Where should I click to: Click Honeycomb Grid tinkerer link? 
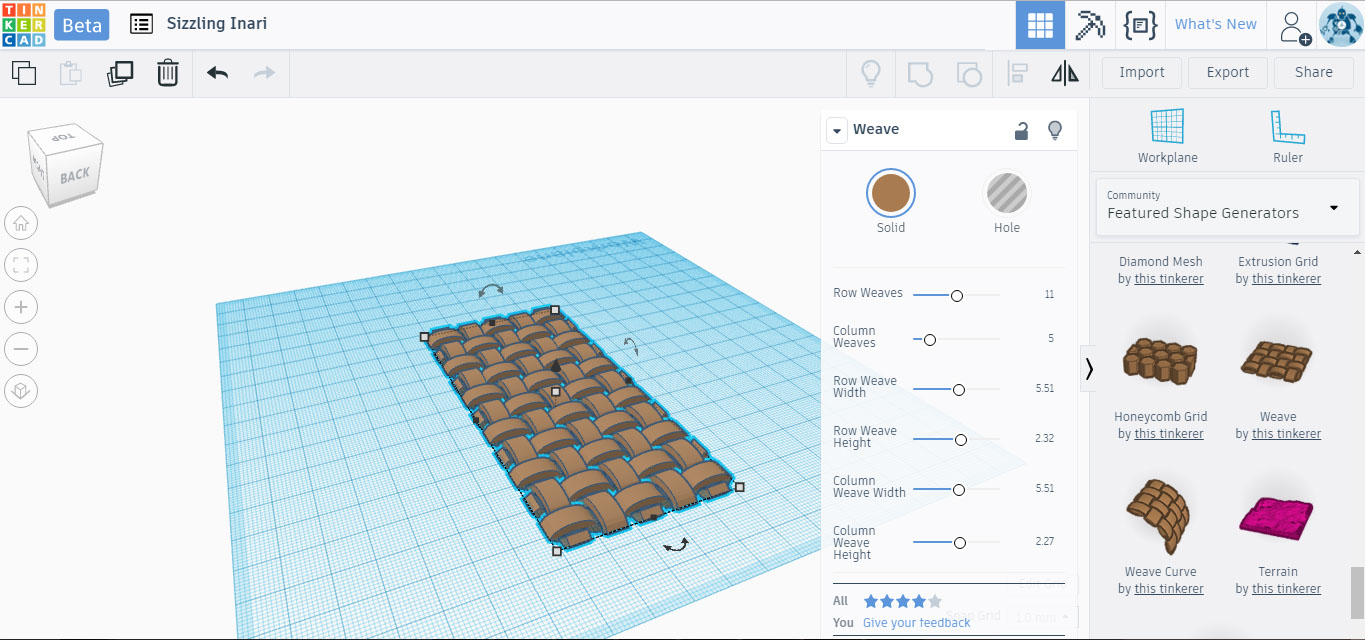1168,434
